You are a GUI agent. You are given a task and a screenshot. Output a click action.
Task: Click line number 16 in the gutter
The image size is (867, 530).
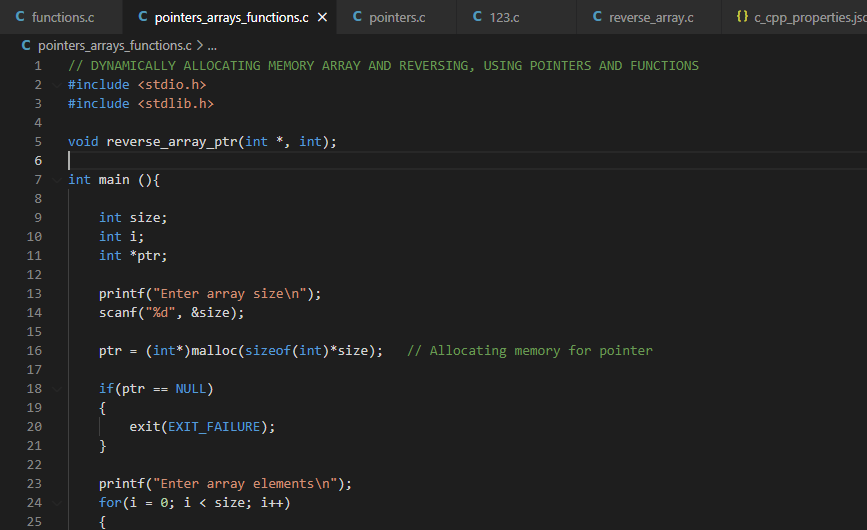click(34, 350)
